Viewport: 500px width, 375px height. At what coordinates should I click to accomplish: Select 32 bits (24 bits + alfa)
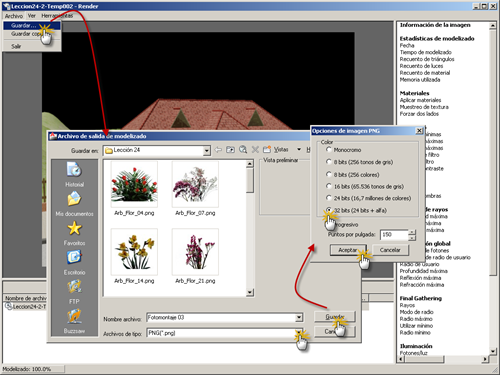tap(329, 210)
